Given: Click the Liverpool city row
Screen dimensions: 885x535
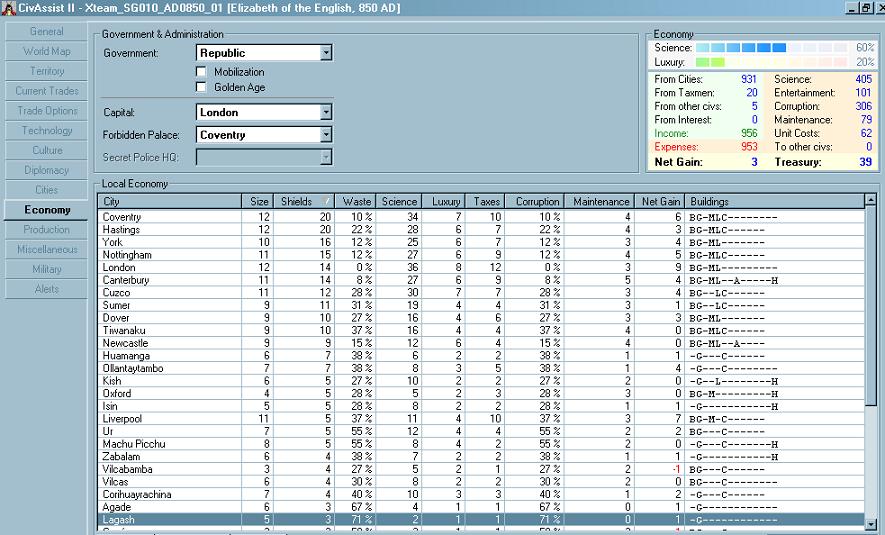Looking at the screenshot, I should click(481, 419).
